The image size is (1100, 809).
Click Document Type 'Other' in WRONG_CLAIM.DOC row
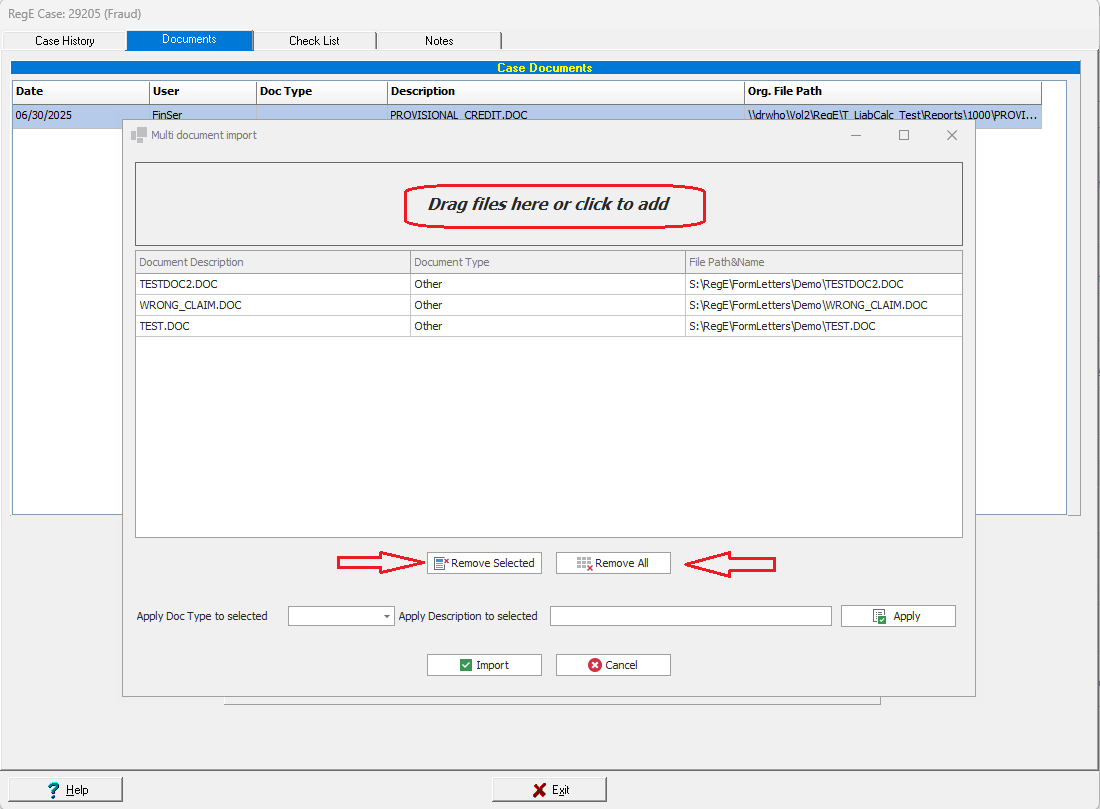click(x=547, y=305)
